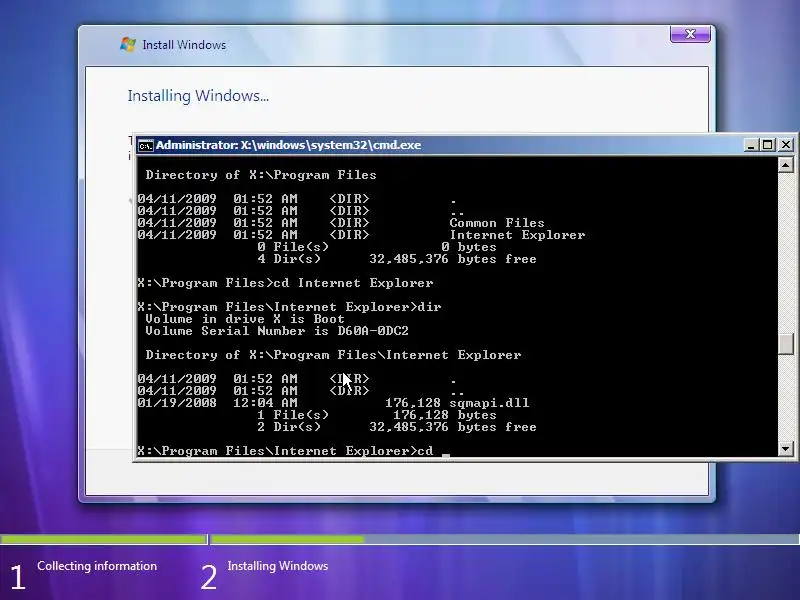Image resolution: width=800 pixels, height=600 pixels.
Task: Click the Internet Explorer prompt line ending in dir
Action: (289, 307)
